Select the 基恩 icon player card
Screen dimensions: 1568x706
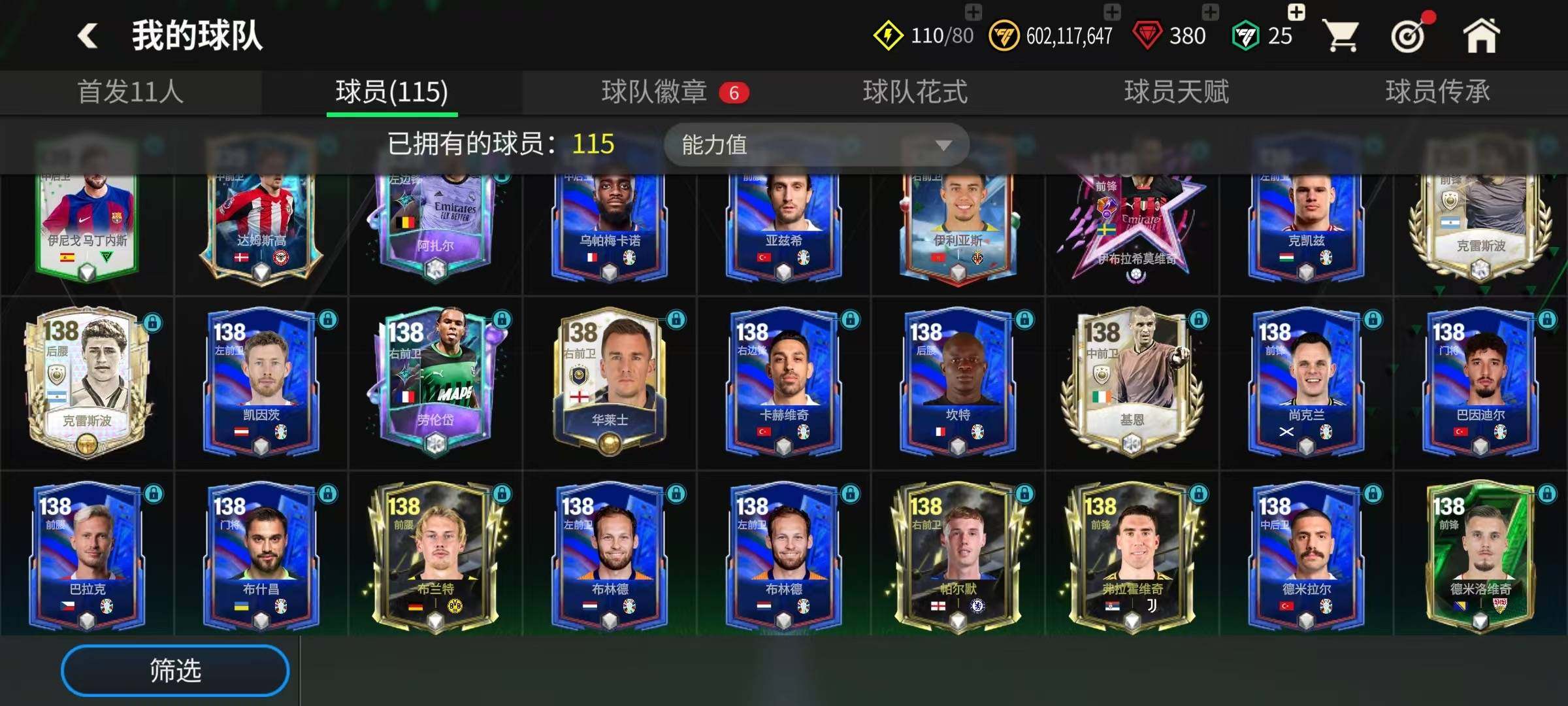pyautogui.click(x=1132, y=382)
